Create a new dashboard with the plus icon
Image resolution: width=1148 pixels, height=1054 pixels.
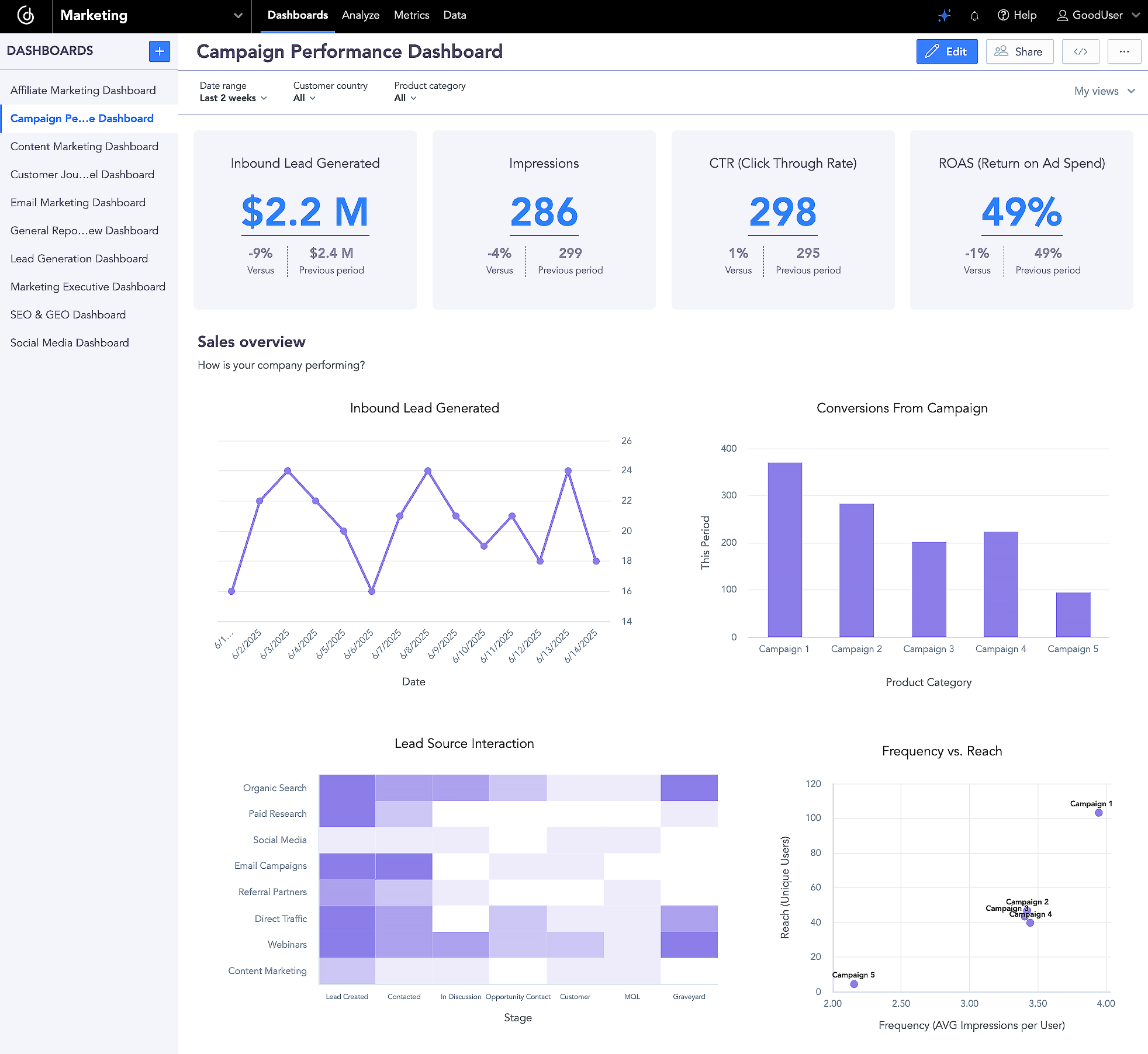(159, 51)
